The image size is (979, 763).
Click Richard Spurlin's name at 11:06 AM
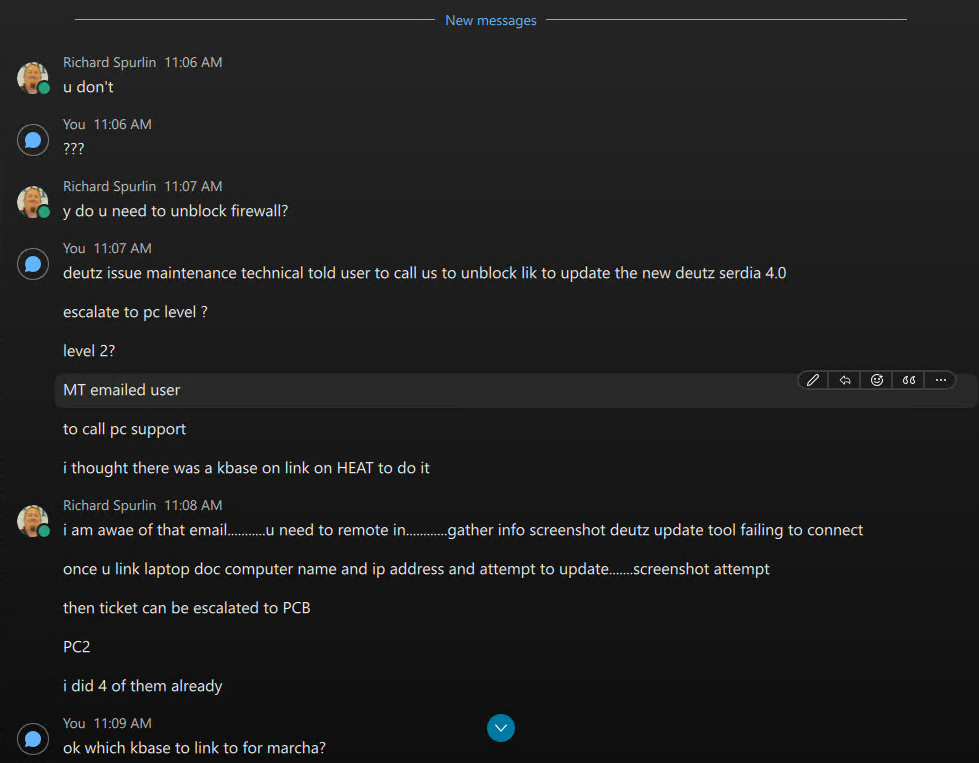click(x=110, y=62)
